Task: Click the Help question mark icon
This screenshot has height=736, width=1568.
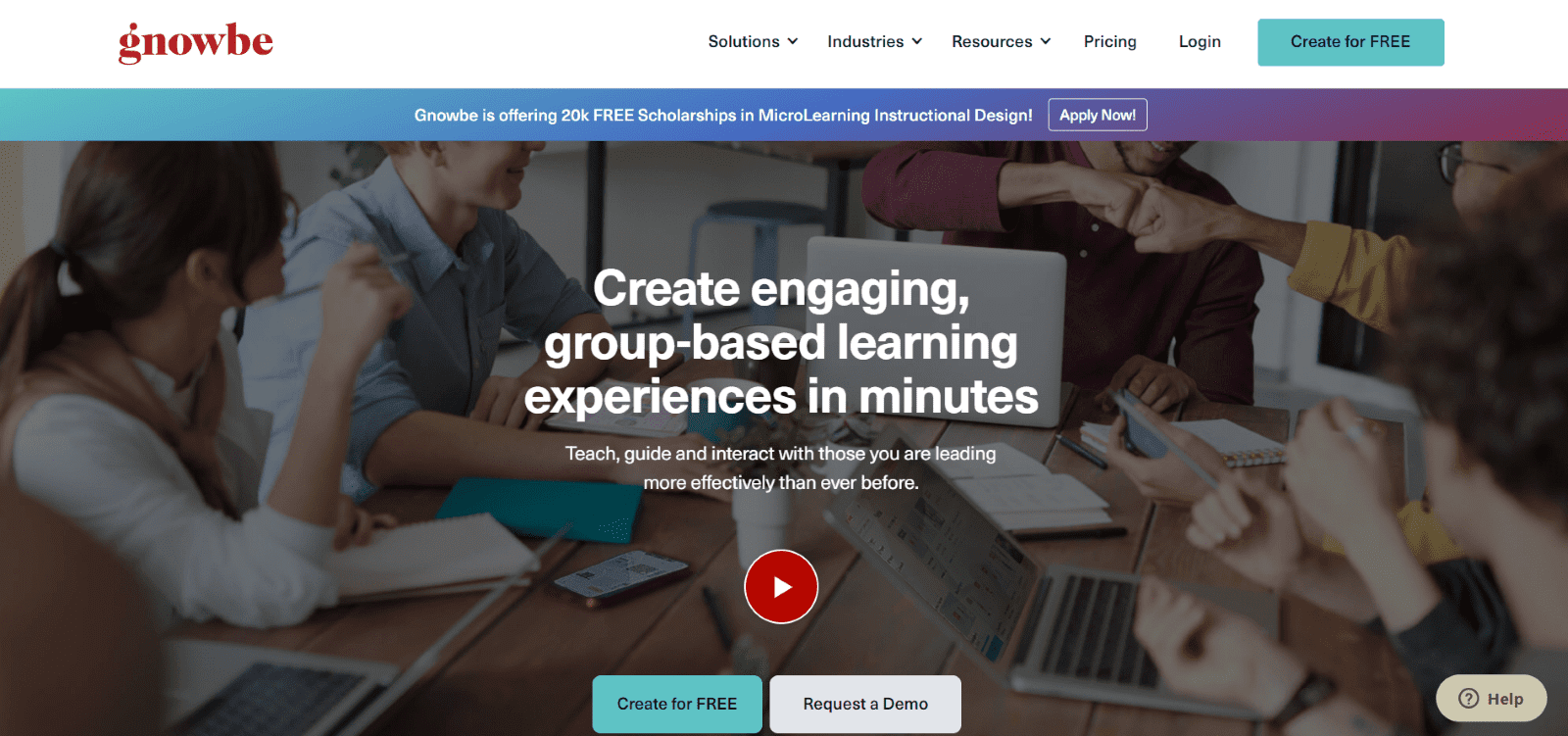Action: 1468,699
